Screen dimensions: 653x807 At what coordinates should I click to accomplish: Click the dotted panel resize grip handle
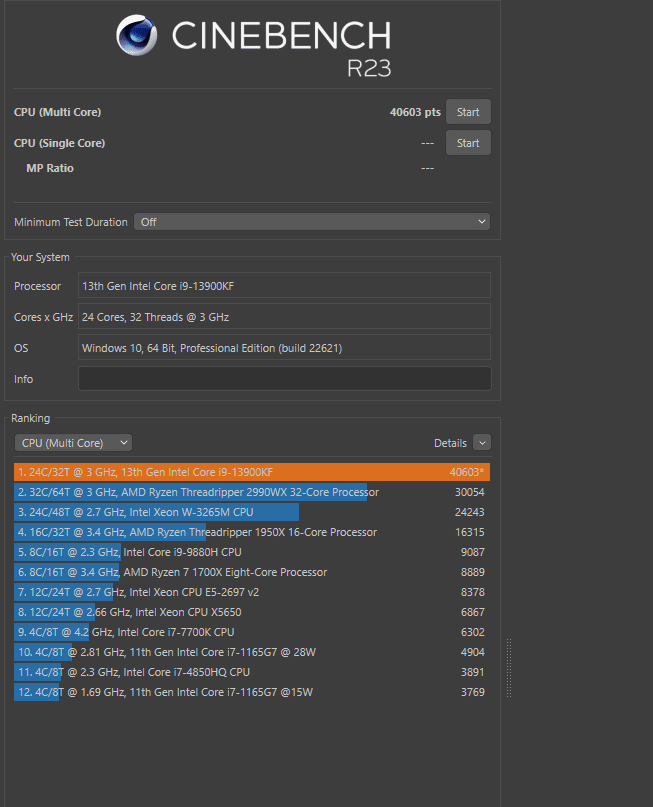(509, 668)
